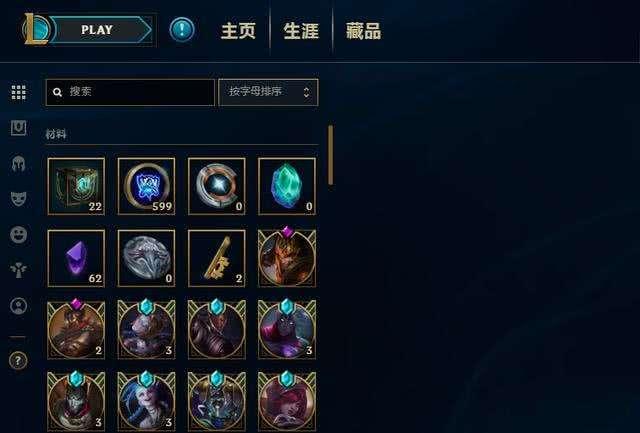Select the blue essence item showing 599

pos(147,186)
